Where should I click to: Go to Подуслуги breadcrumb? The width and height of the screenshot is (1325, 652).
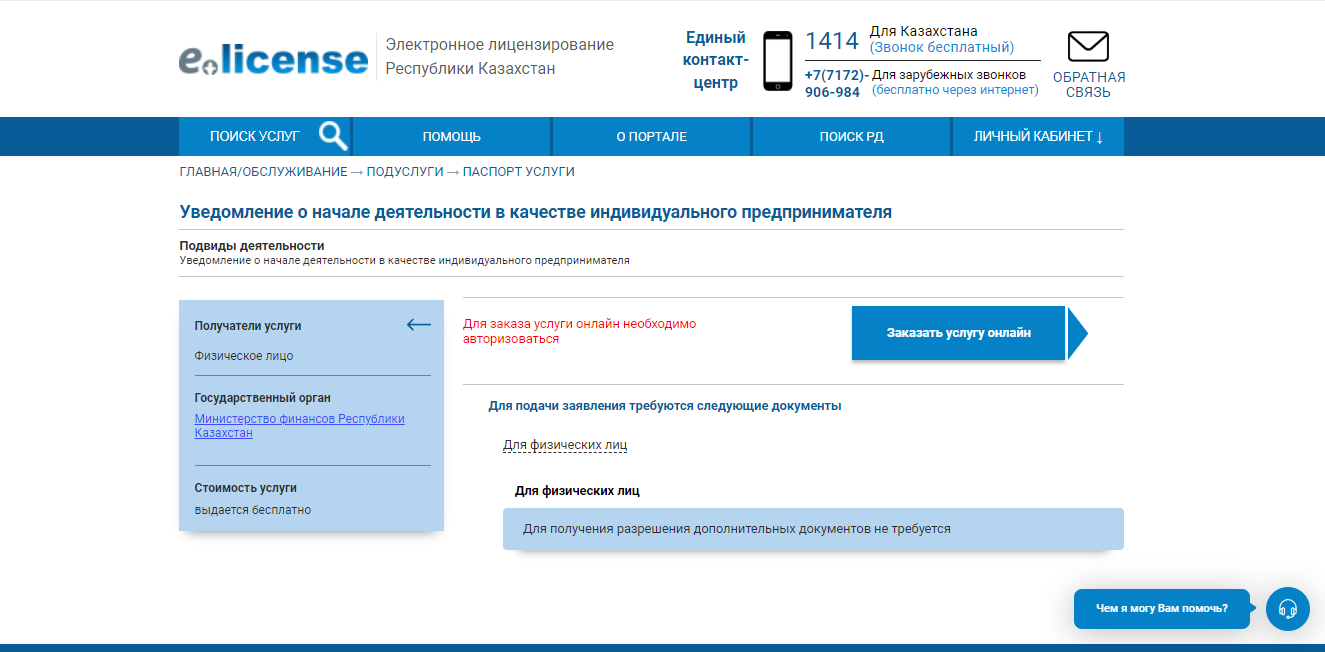404,172
